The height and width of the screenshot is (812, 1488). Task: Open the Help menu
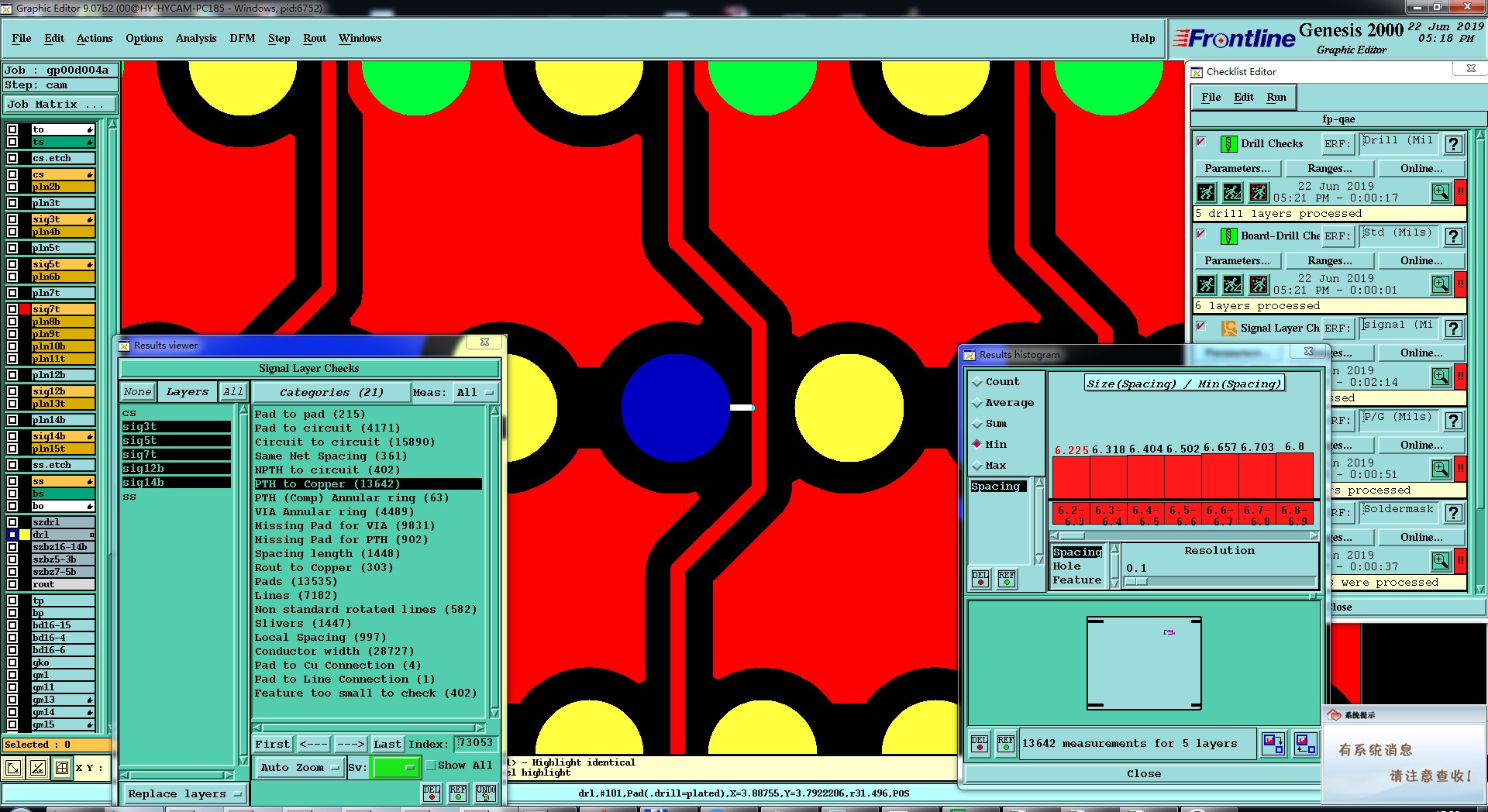pos(1142,38)
